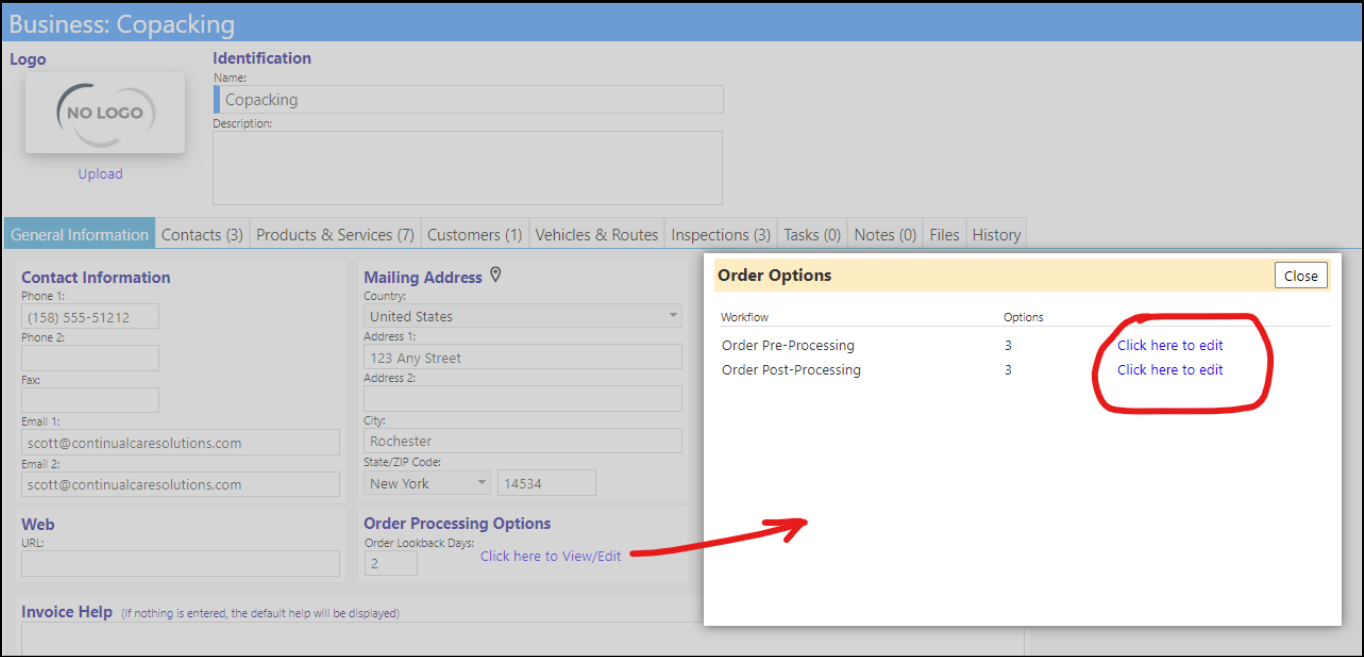Select the Vehicles & Routes tab
The height and width of the screenshot is (657, 1364).
click(597, 235)
